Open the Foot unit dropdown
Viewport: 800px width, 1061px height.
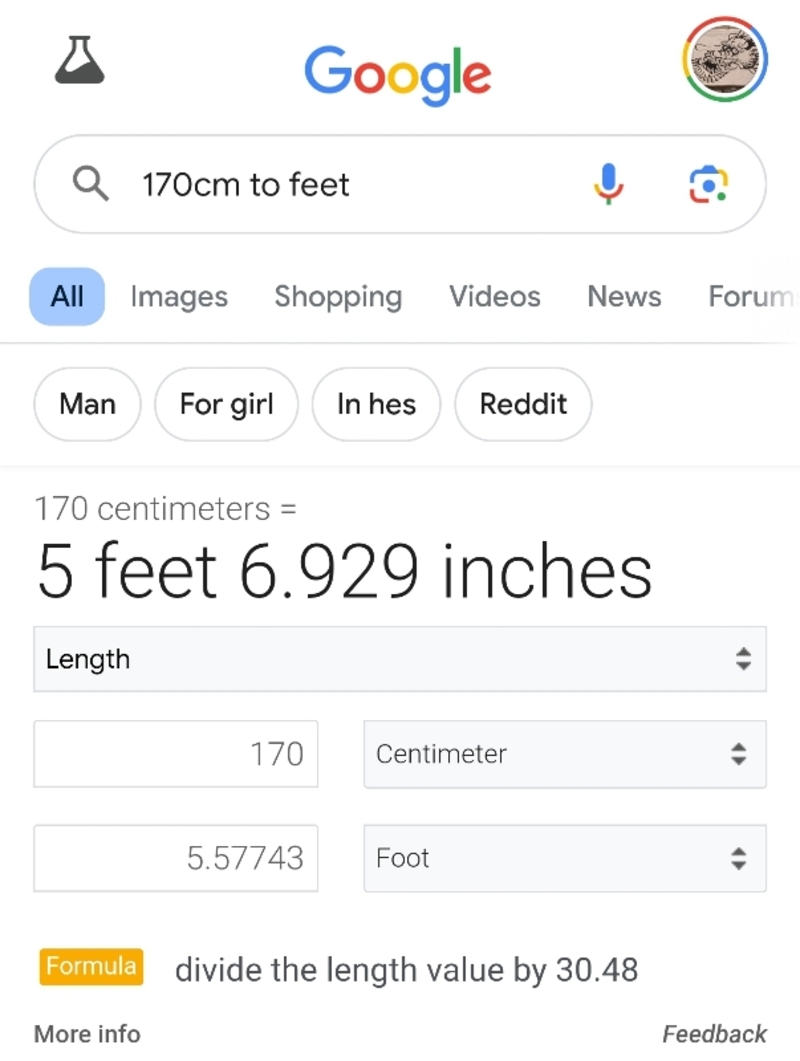tap(564, 858)
